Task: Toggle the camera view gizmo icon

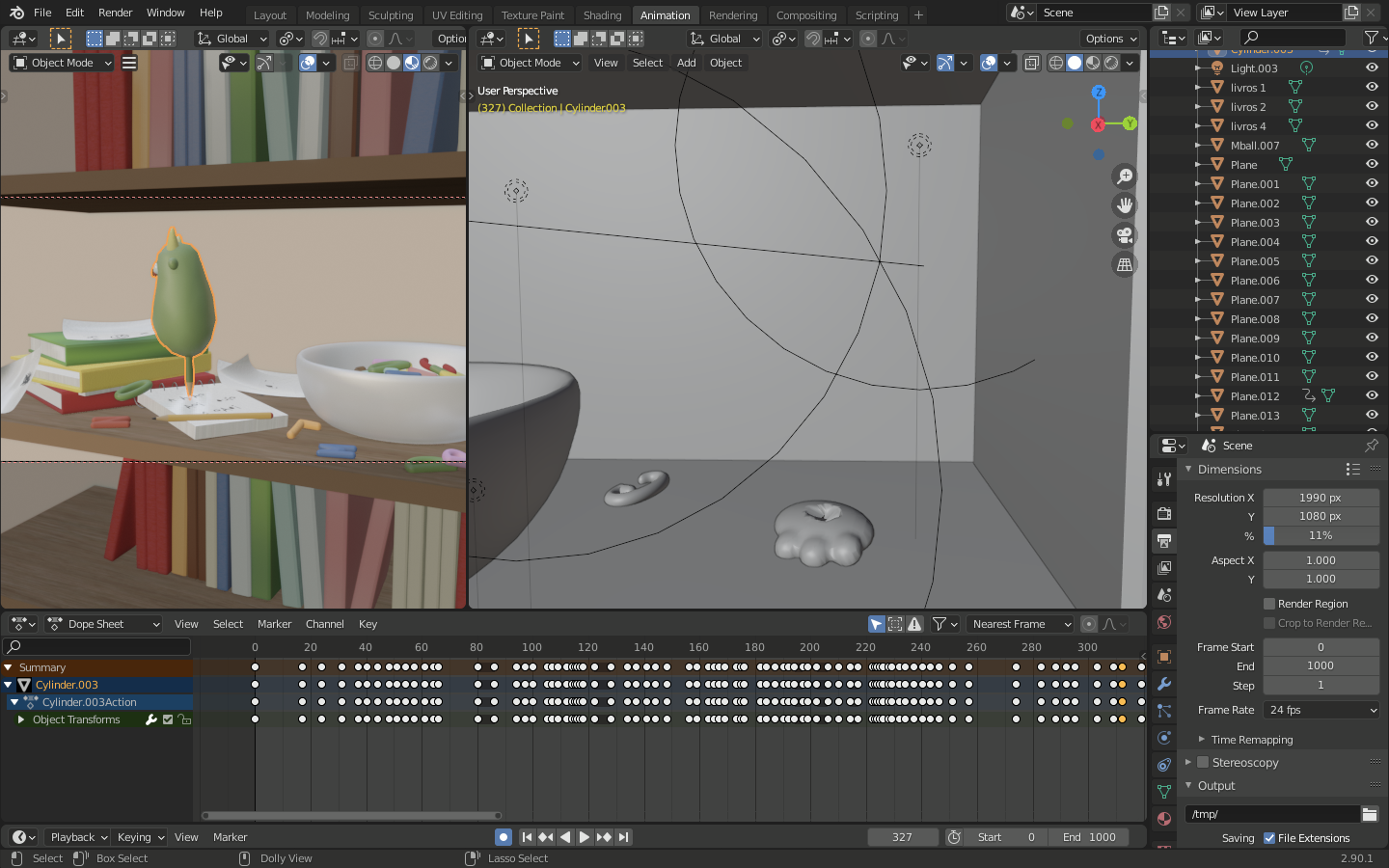Action: point(1125,235)
